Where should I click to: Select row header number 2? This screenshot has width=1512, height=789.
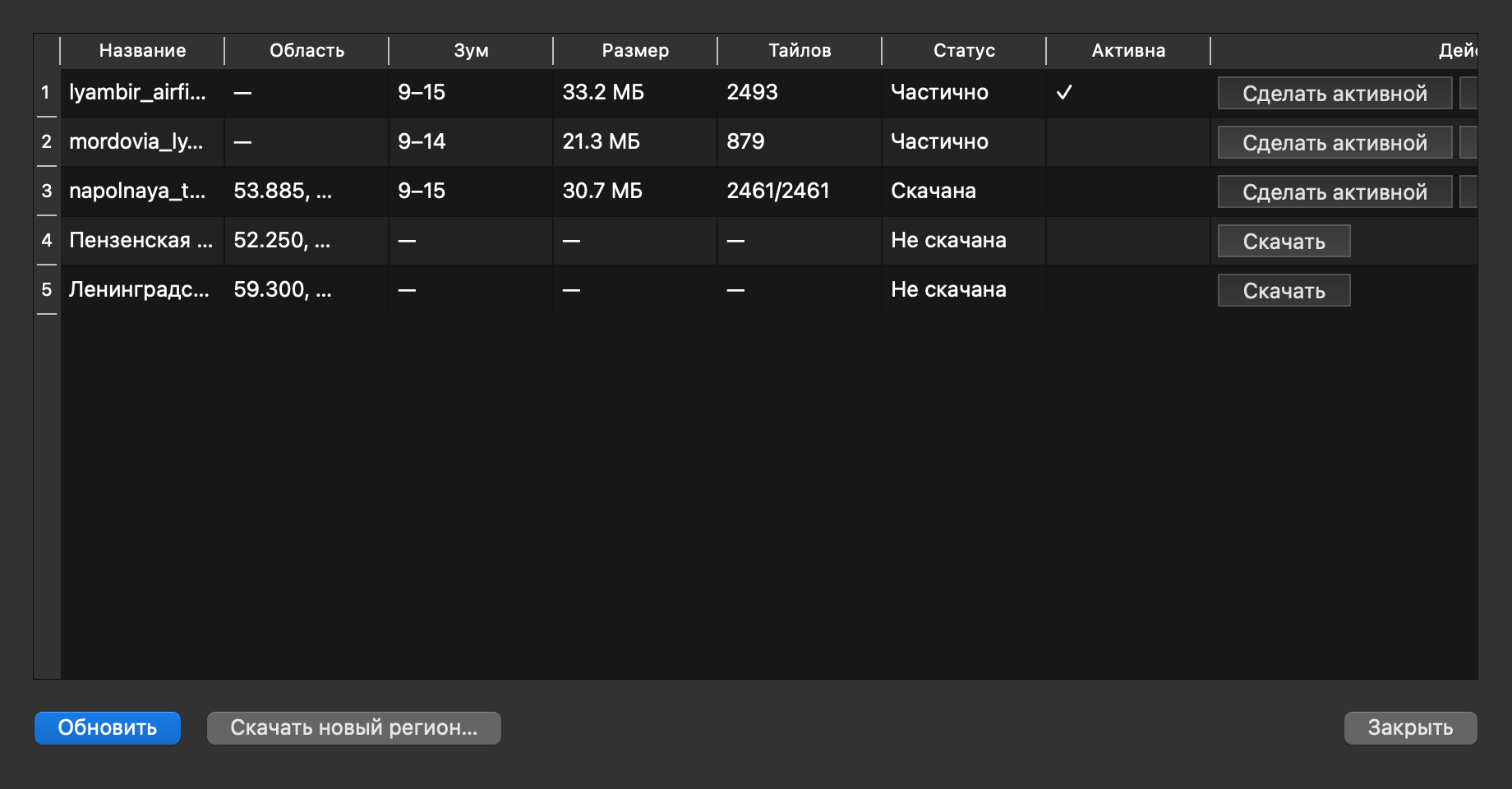coord(47,141)
